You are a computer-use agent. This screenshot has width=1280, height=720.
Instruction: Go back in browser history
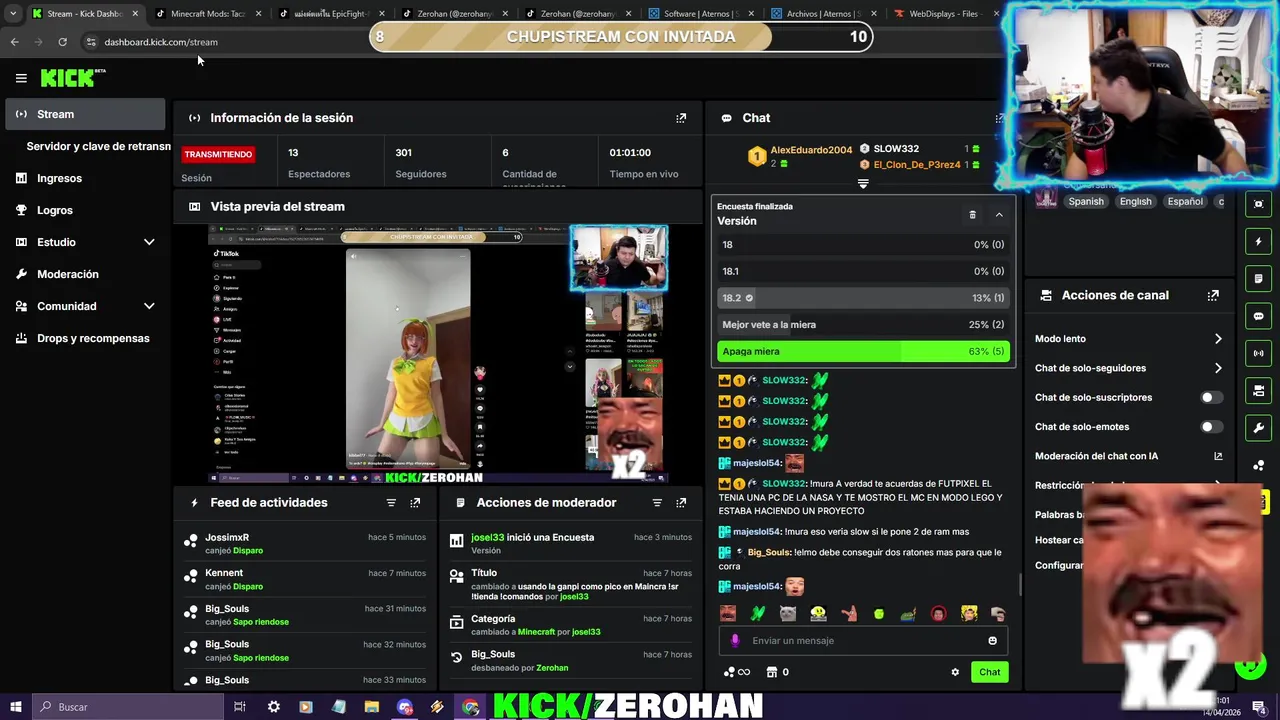coord(14,42)
